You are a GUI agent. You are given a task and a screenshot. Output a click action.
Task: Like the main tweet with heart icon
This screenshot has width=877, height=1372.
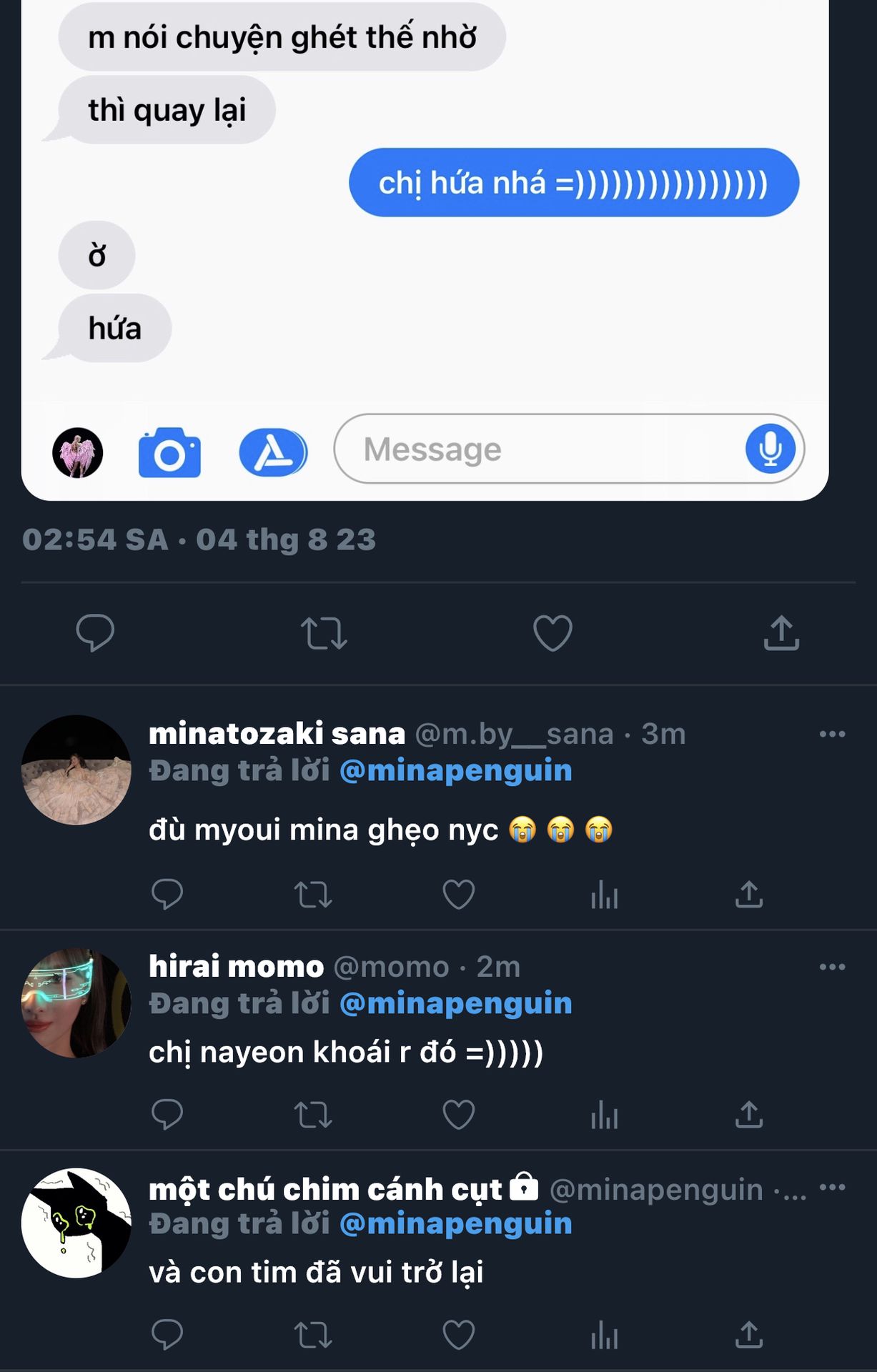(x=553, y=633)
